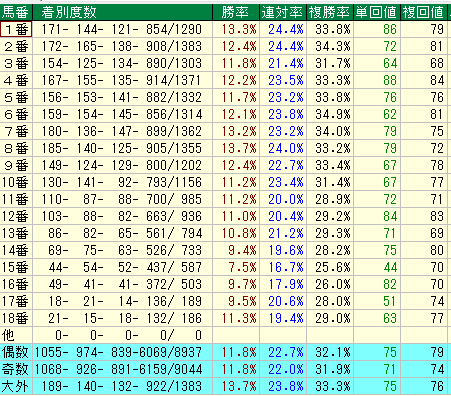
Task: Select the 17番 row label
Action: [16, 301]
